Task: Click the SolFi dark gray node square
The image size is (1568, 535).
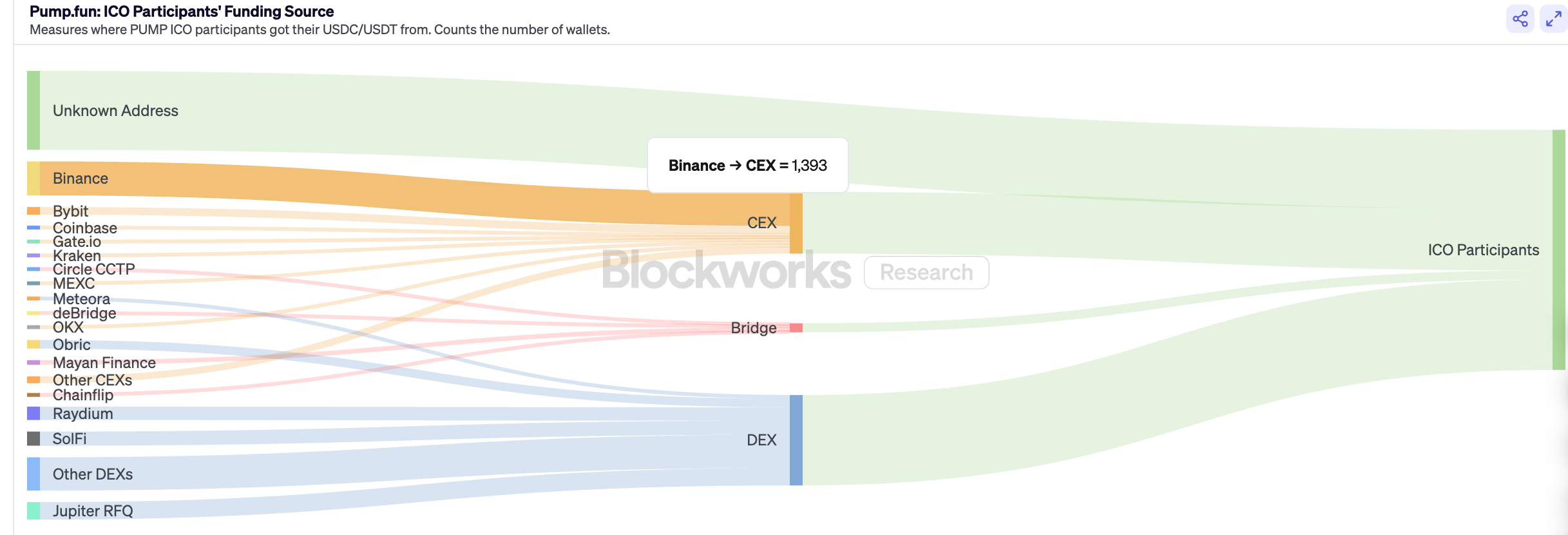Action: (x=33, y=439)
